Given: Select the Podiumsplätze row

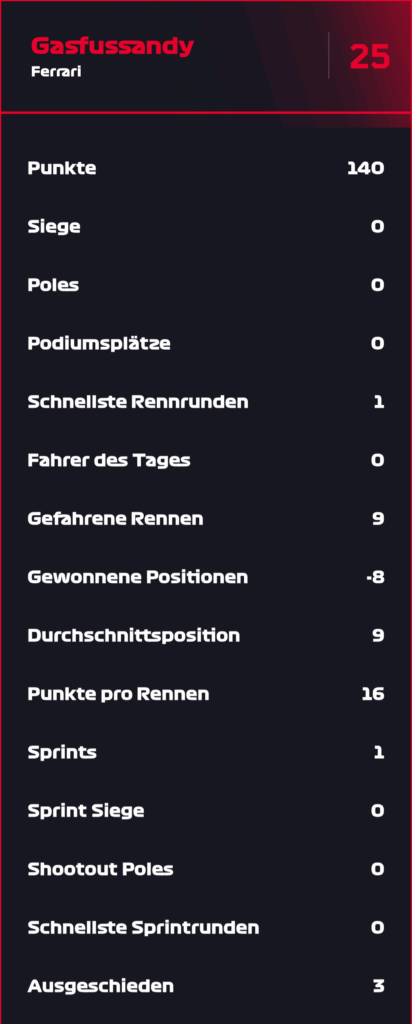Looking at the screenshot, I should pos(206,344).
